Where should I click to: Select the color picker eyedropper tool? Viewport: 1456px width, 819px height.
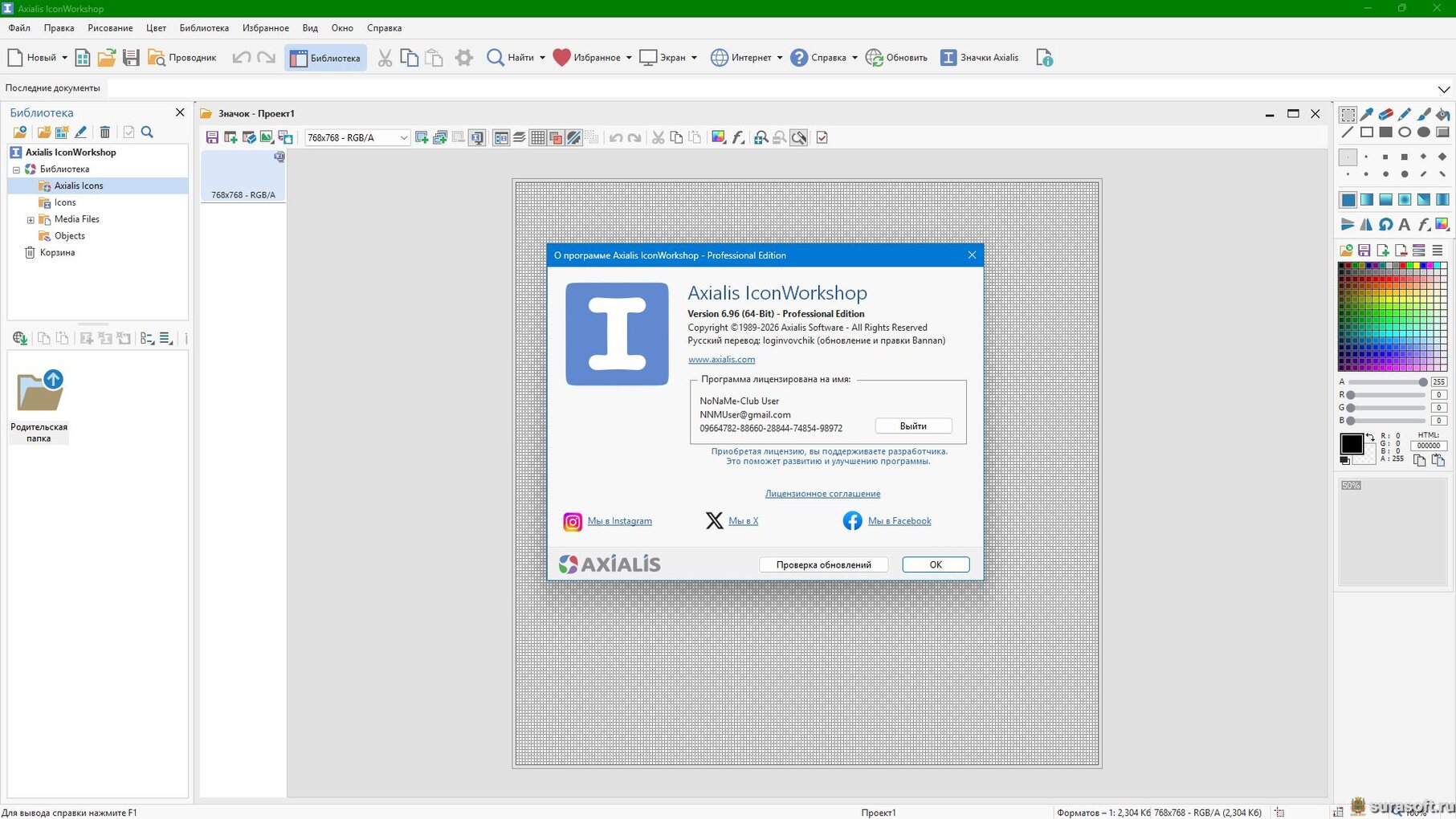[x=1367, y=114]
